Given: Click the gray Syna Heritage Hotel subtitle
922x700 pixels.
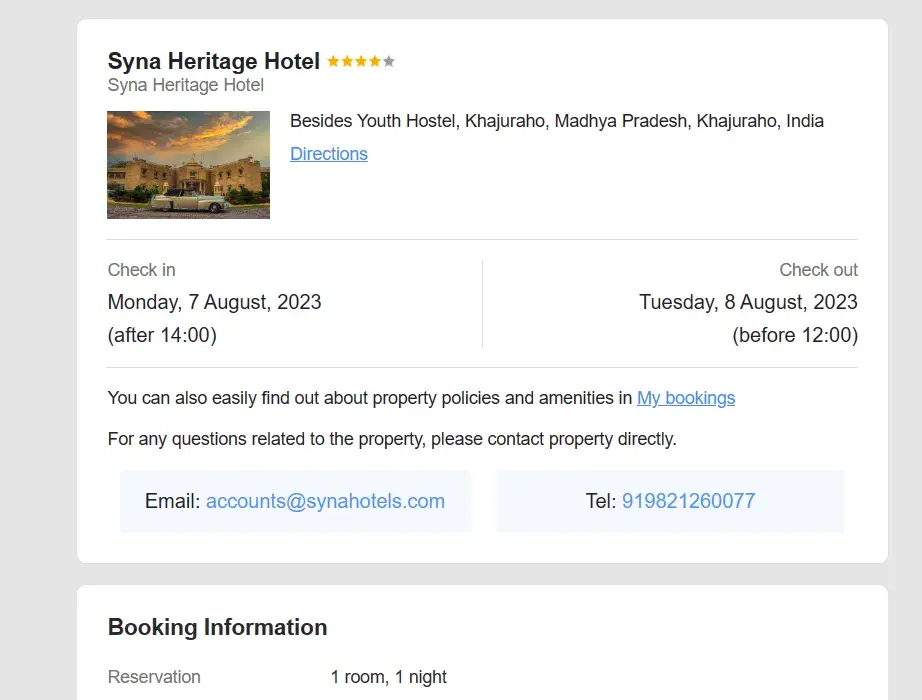Looking at the screenshot, I should 185,86.
